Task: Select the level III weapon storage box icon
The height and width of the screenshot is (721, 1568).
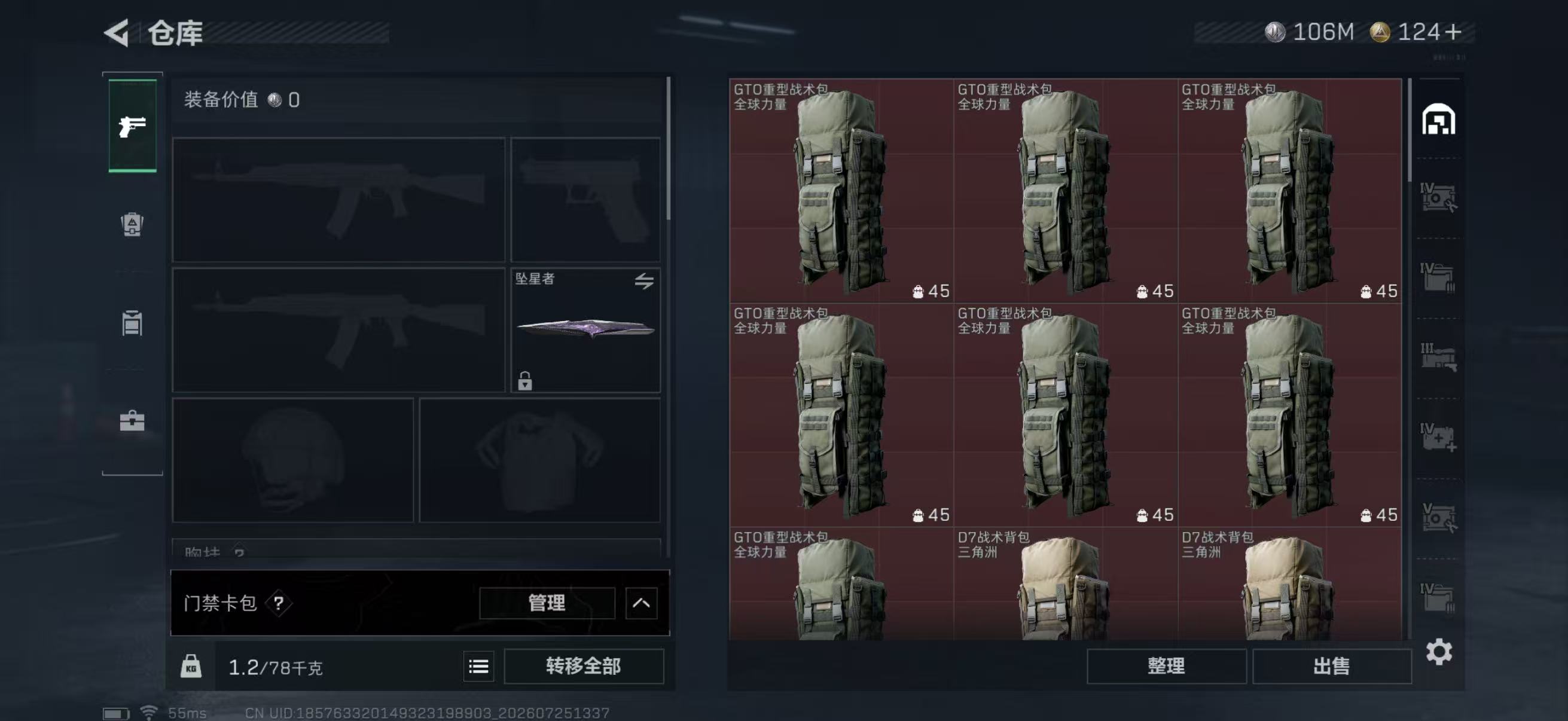Action: coord(1438,357)
